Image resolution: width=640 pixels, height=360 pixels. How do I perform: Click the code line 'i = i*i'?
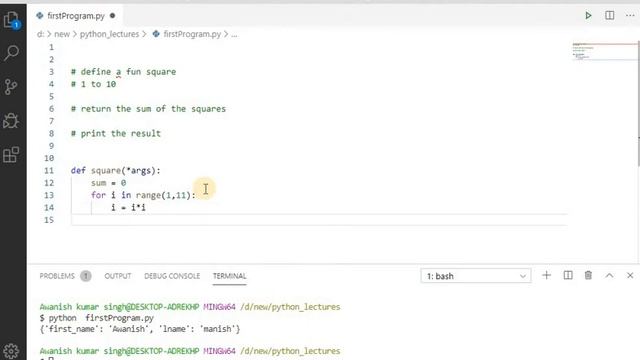128,208
